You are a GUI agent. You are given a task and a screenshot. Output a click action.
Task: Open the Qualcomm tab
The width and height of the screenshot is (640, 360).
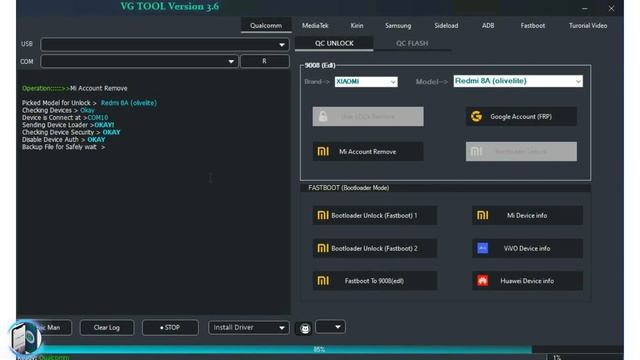coord(266,25)
